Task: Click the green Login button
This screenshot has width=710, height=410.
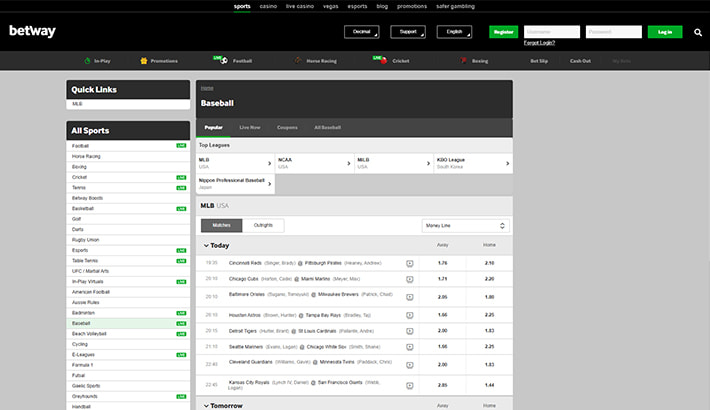Action: (665, 32)
